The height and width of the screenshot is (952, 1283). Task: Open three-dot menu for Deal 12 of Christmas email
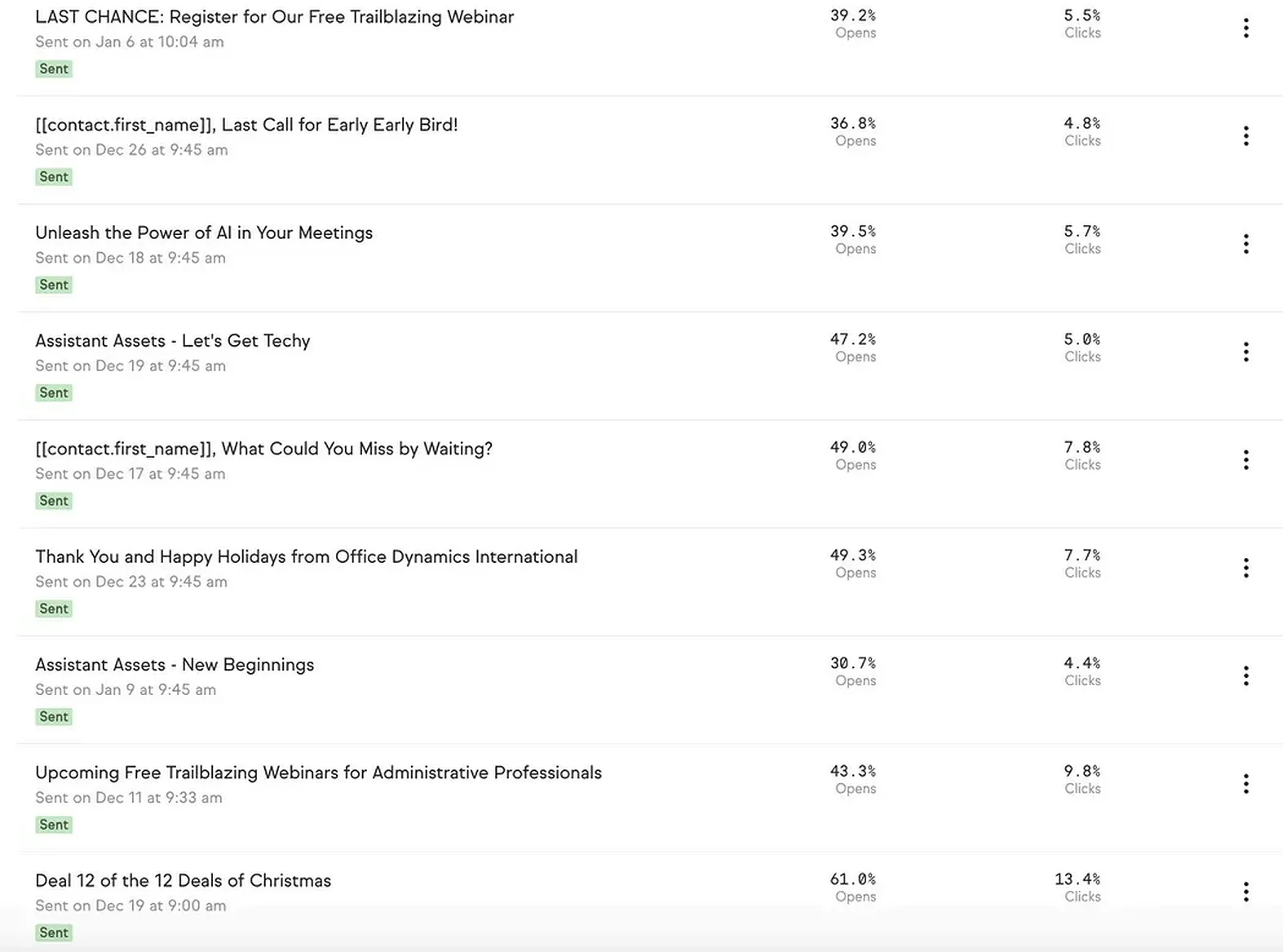pos(1245,892)
